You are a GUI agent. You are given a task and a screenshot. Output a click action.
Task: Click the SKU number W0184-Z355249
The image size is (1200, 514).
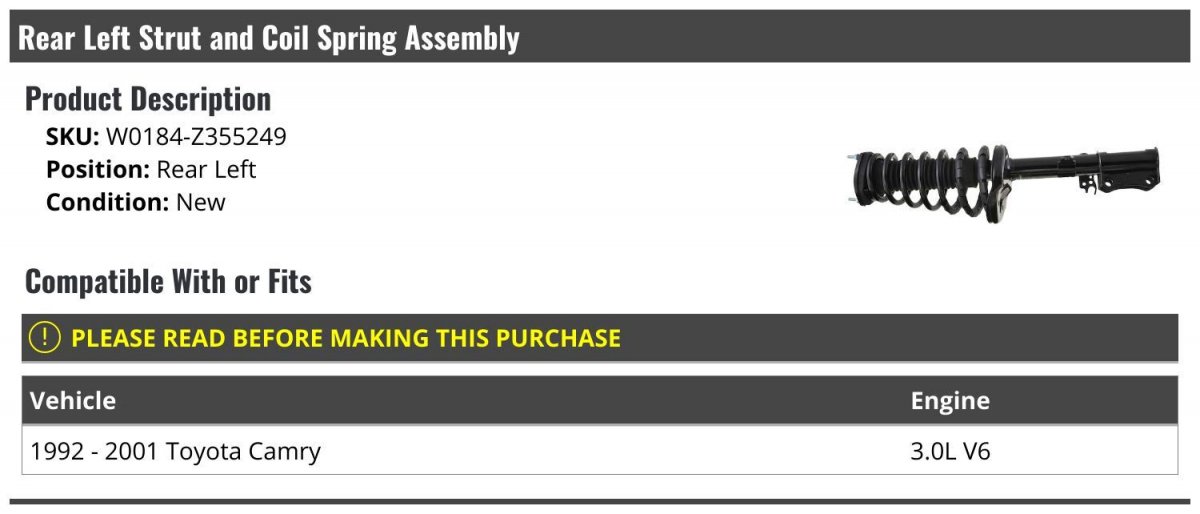pos(196,138)
